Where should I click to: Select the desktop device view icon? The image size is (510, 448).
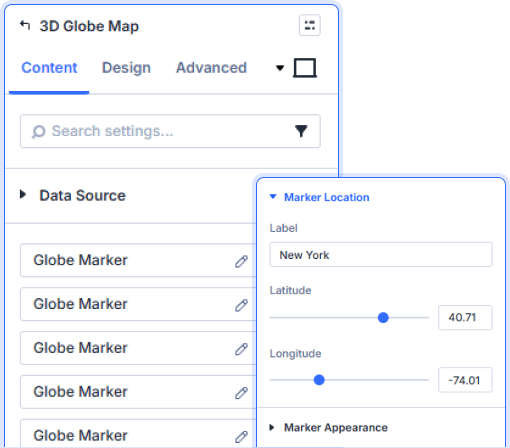(305, 68)
